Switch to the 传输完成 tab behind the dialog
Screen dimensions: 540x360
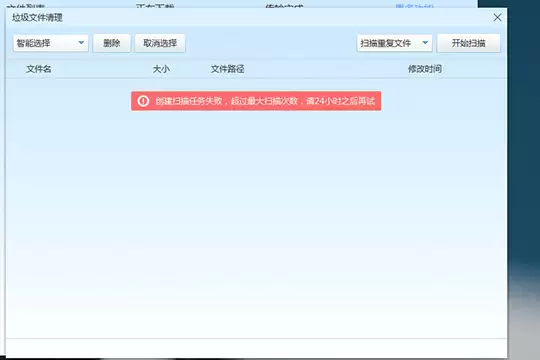click(x=284, y=5)
